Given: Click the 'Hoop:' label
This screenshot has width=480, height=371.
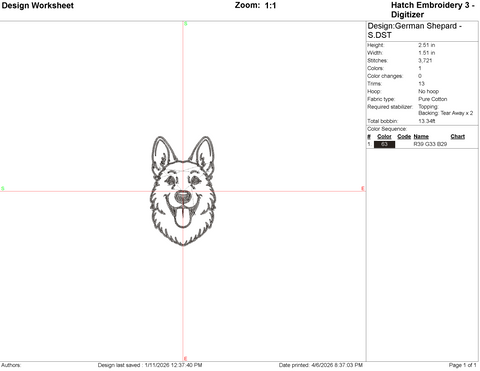Looking at the screenshot, I should pyautogui.click(x=374, y=91).
